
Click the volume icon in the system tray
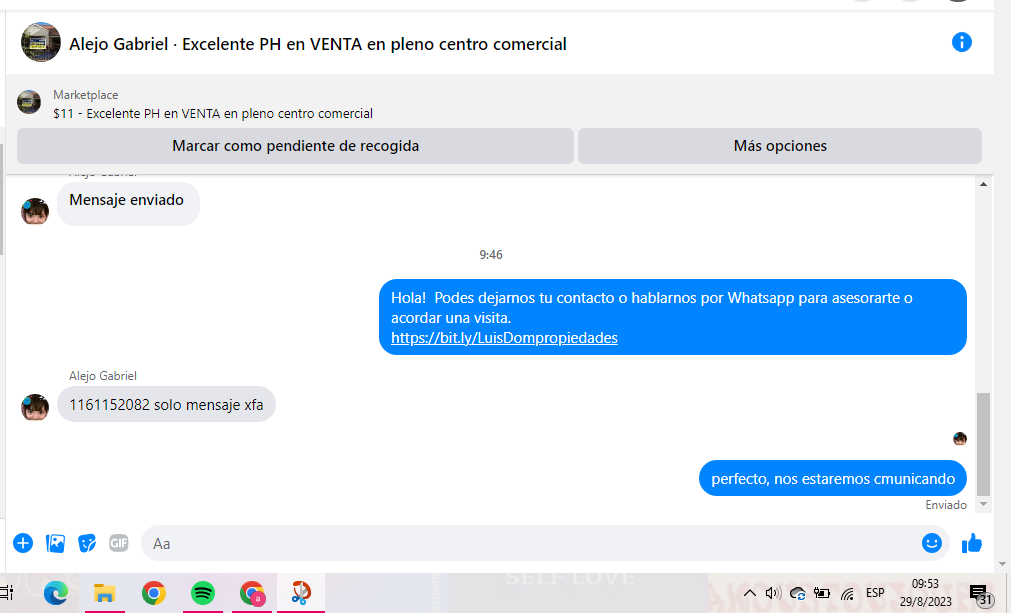tap(773, 593)
